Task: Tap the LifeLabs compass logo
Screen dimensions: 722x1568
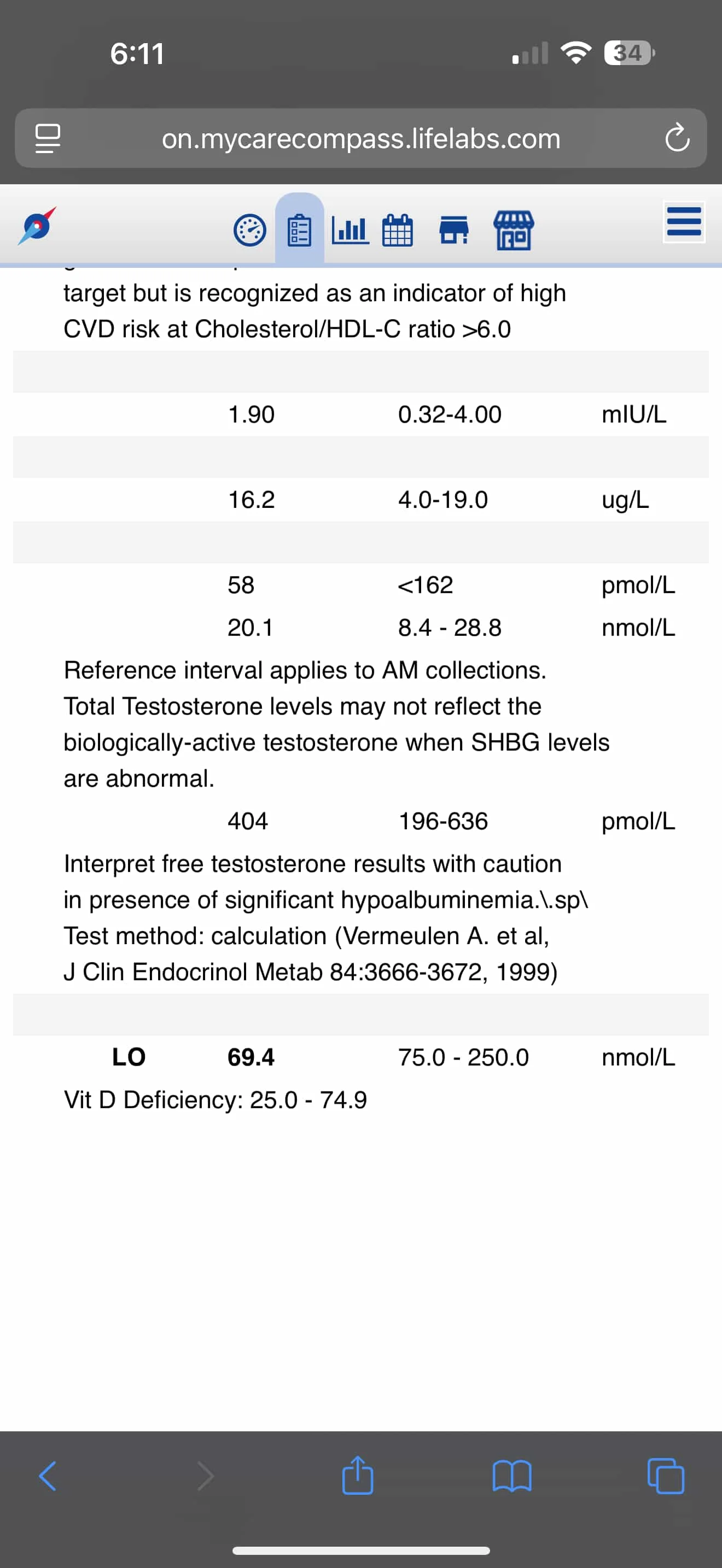Action: tap(37, 226)
